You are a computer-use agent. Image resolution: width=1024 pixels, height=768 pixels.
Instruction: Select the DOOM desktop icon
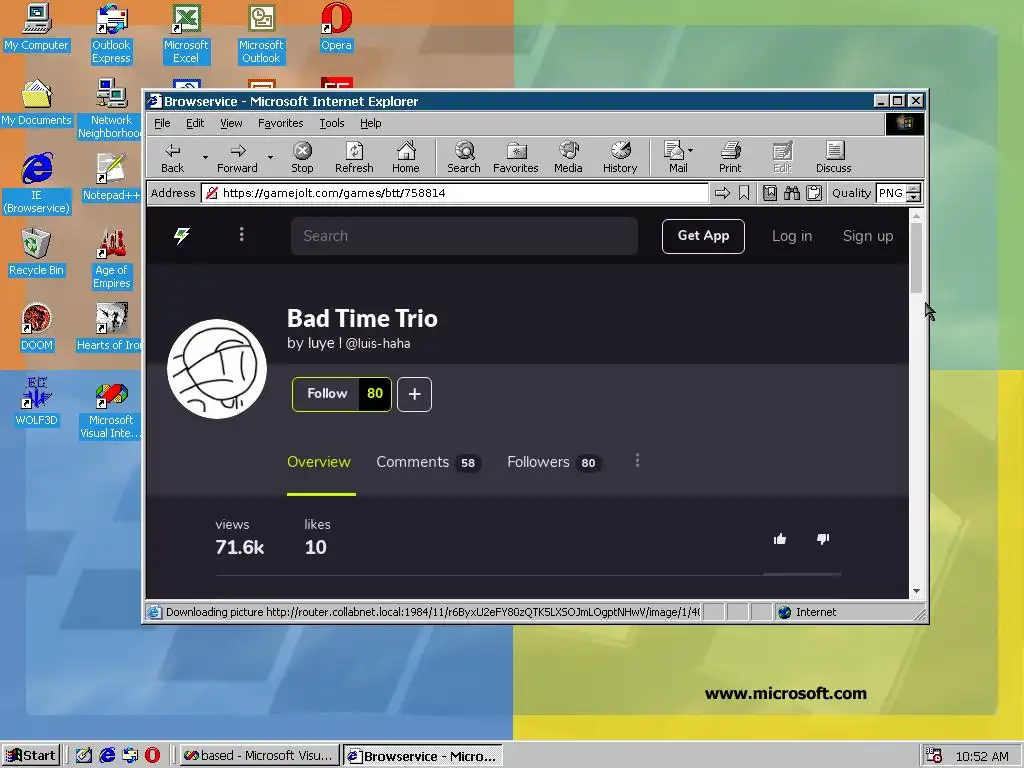coord(37,328)
